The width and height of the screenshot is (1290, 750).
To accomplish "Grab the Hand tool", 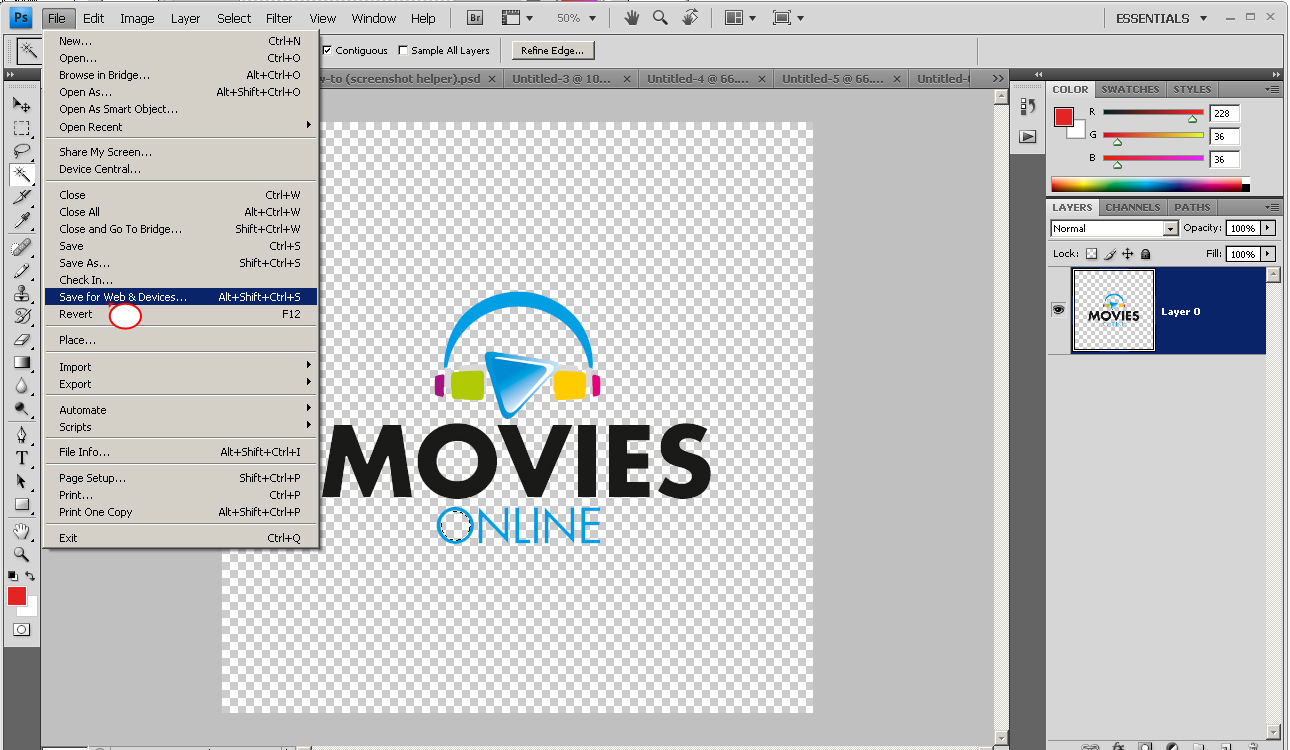I will (22, 531).
